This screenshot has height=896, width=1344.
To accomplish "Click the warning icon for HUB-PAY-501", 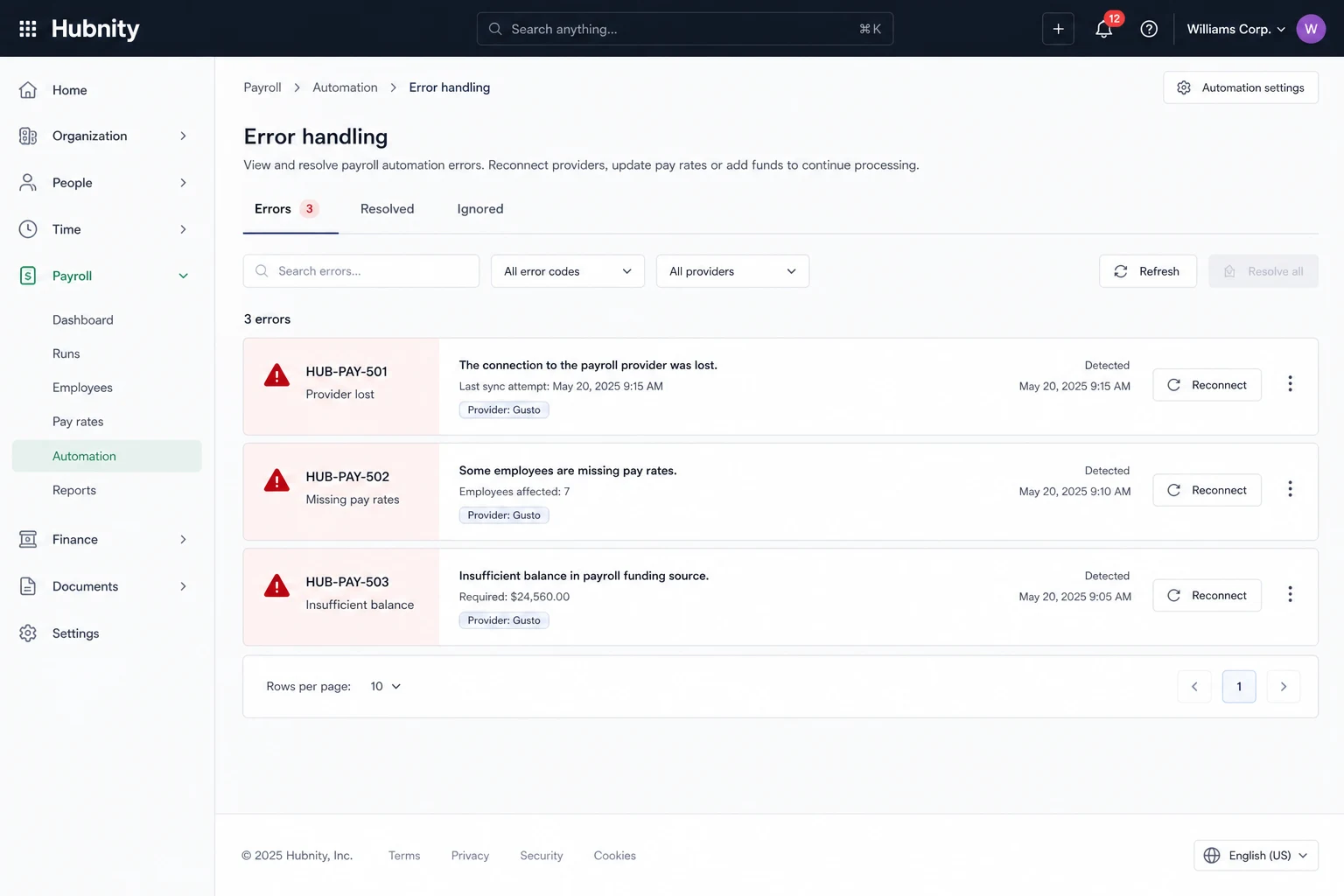I will point(276,375).
